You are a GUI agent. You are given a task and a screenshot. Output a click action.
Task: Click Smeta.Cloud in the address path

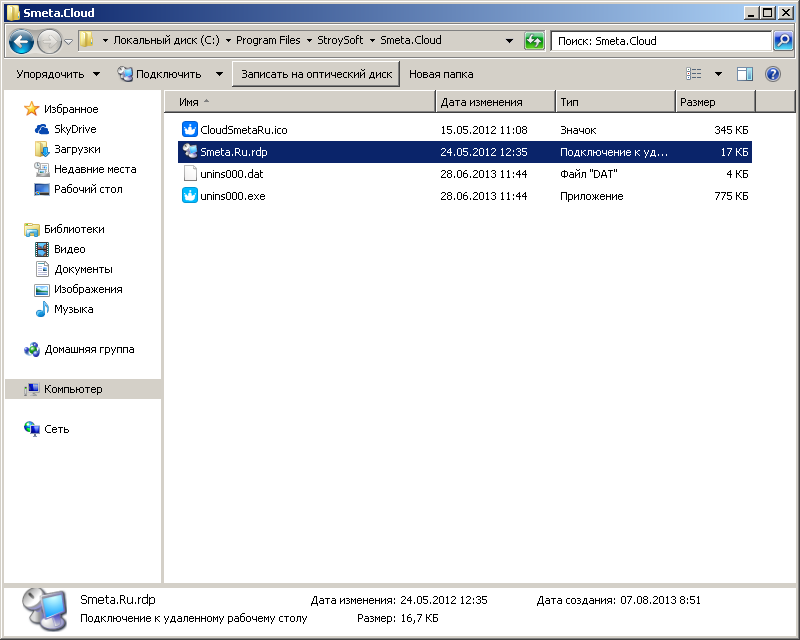[x=411, y=40]
